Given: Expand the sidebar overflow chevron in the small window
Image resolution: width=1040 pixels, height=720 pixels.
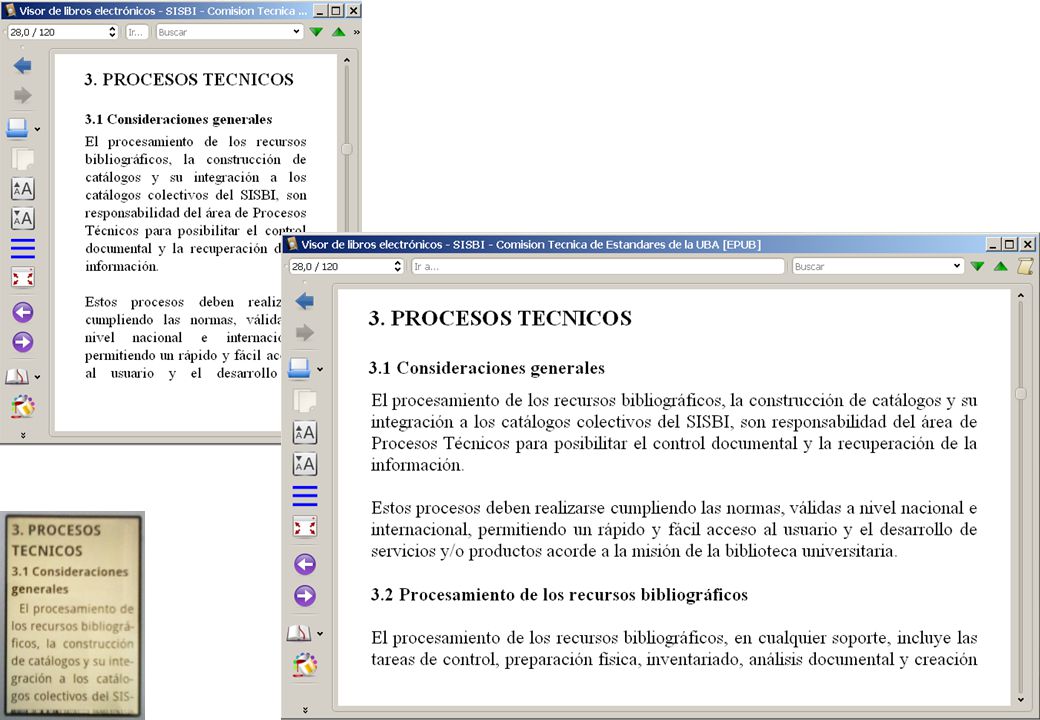Looking at the screenshot, I should [x=23, y=435].
